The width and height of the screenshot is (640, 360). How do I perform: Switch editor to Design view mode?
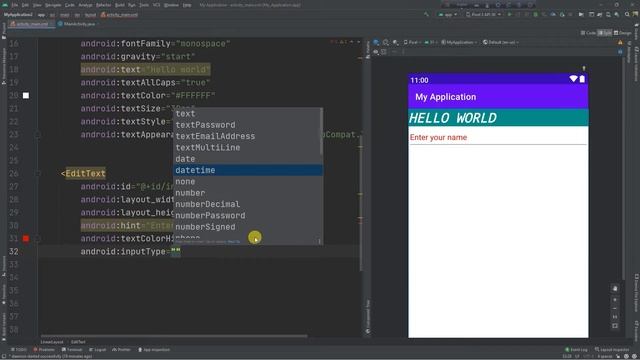(x=623, y=33)
